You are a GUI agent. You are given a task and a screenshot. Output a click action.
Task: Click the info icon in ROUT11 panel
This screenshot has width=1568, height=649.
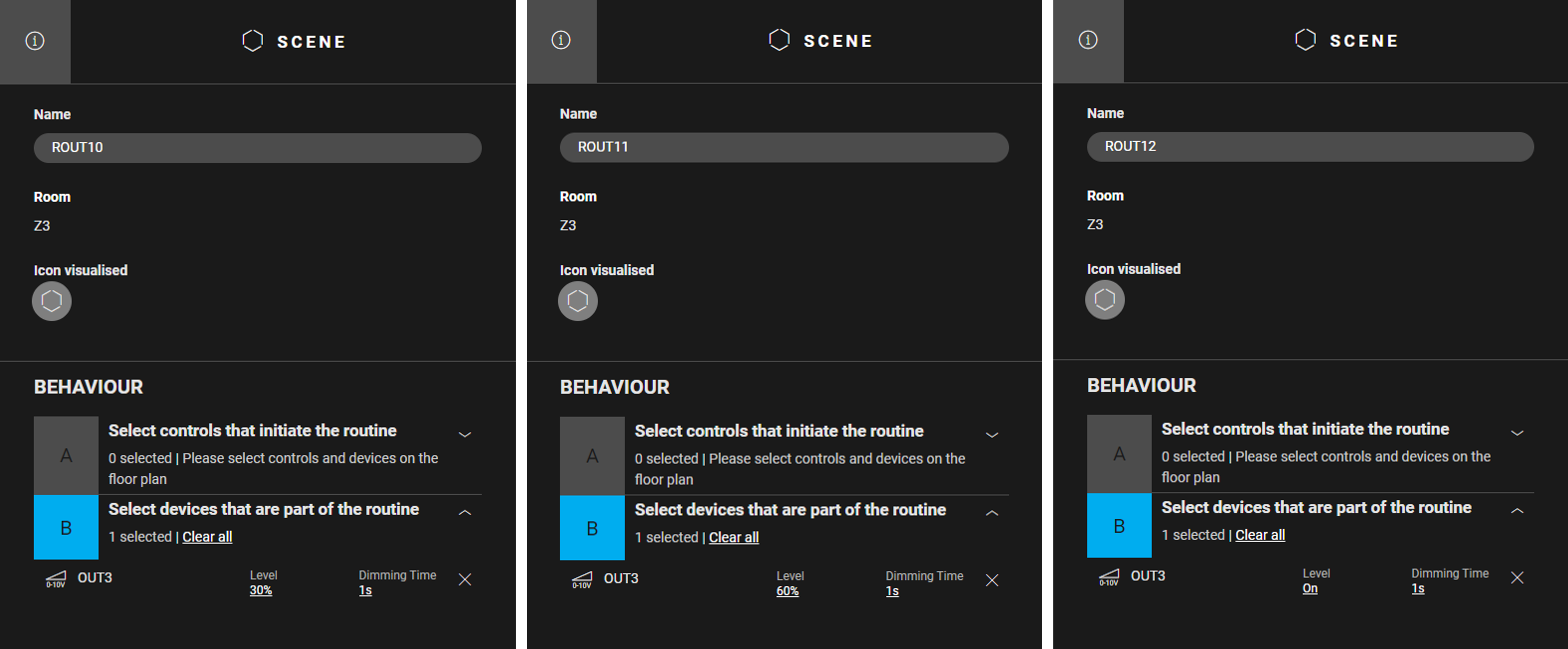tap(560, 40)
